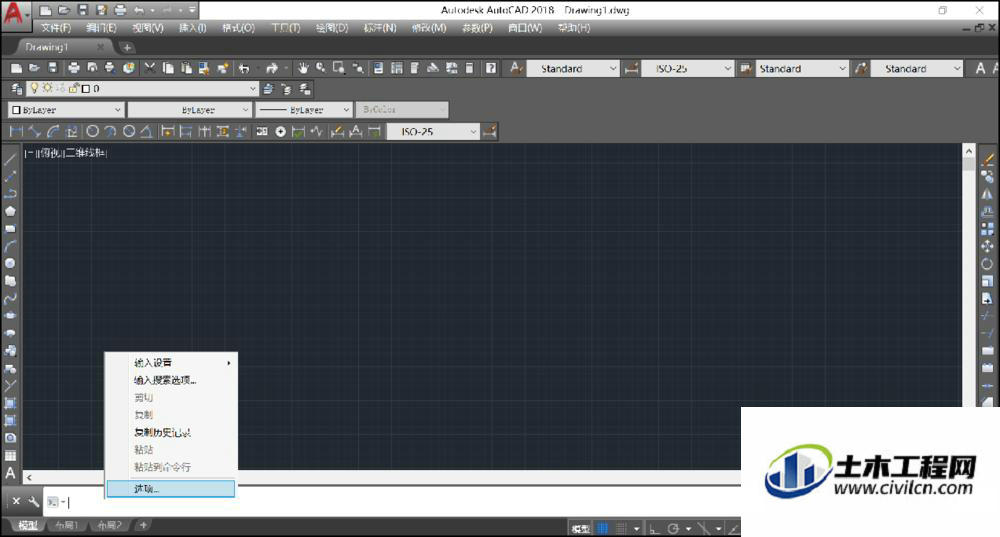Toggle the layer on/off light bulb

click(x=34, y=89)
